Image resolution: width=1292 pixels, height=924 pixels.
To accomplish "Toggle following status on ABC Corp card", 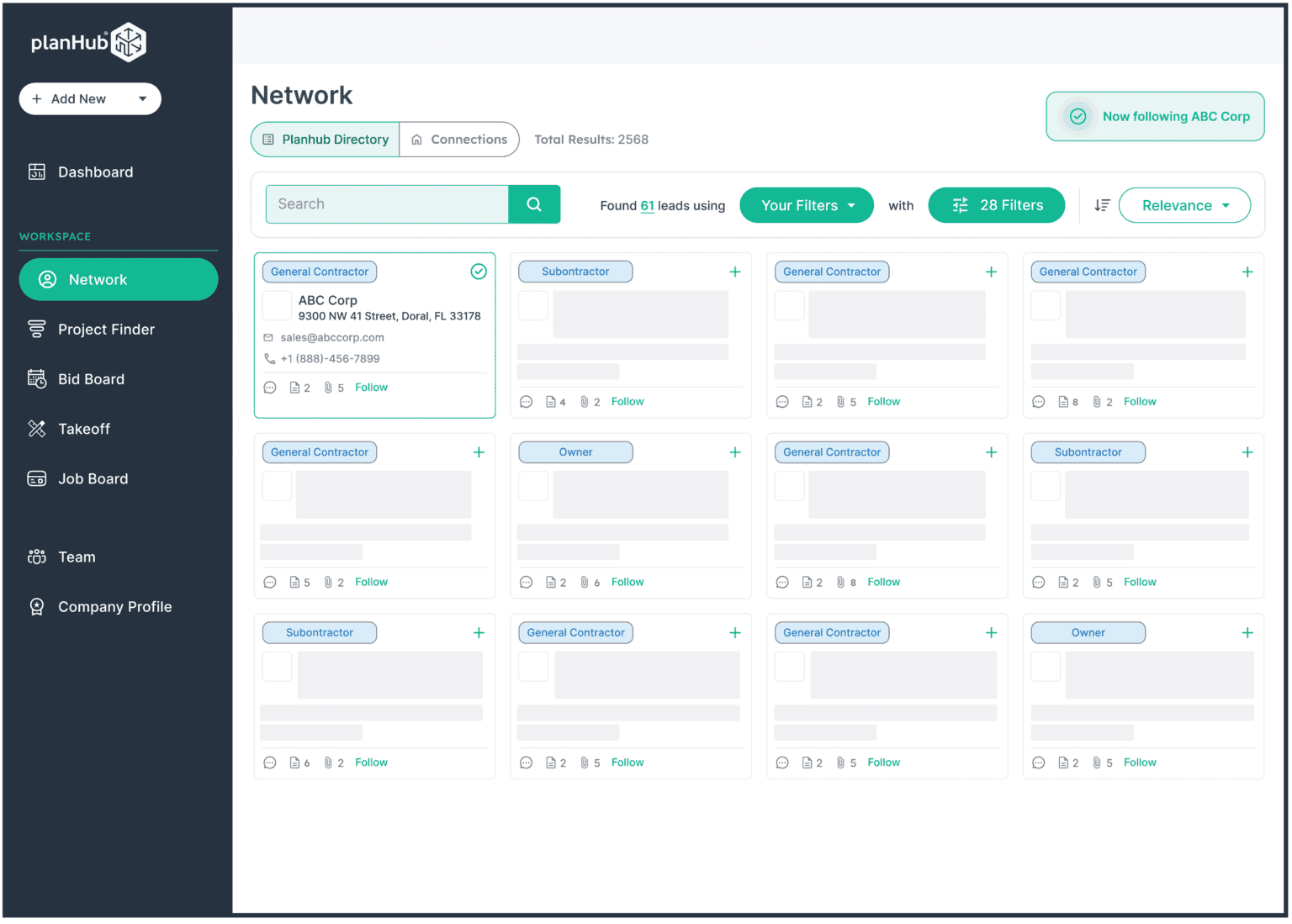I will click(479, 272).
